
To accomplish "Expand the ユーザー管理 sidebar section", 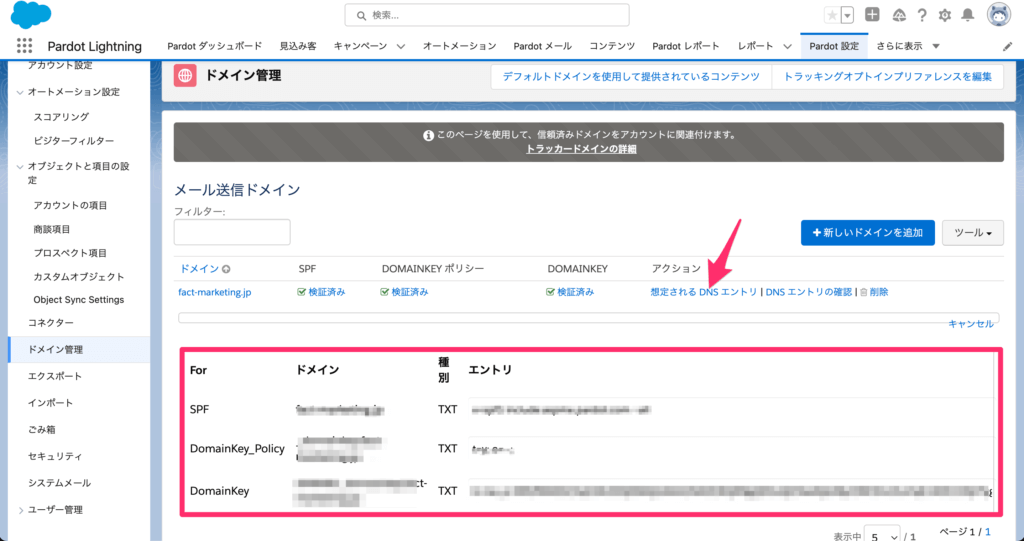I will pyautogui.click(x=20, y=510).
